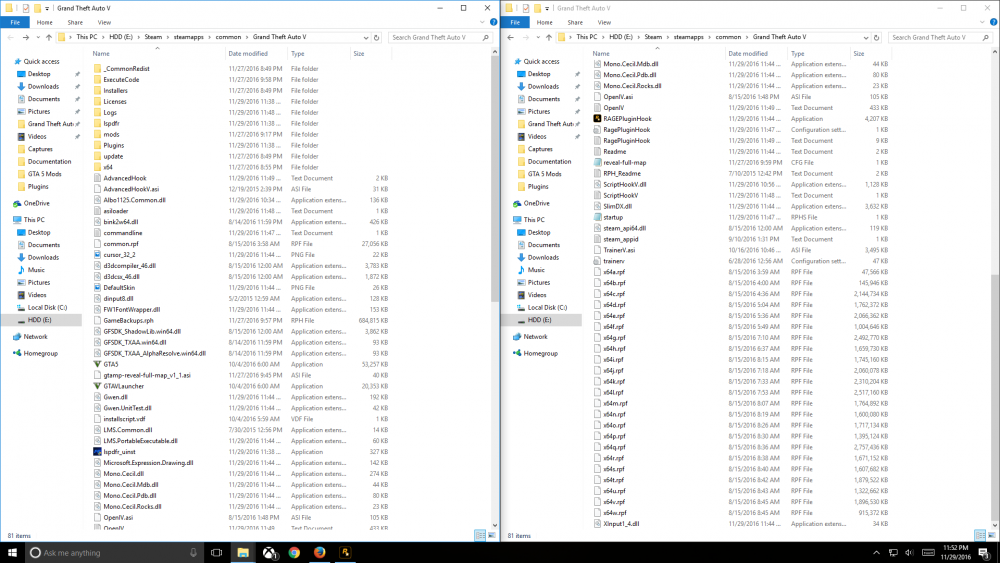Select OneDrive in left navigation pane
Viewport: 1000px width, 563px height.
point(31,203)
